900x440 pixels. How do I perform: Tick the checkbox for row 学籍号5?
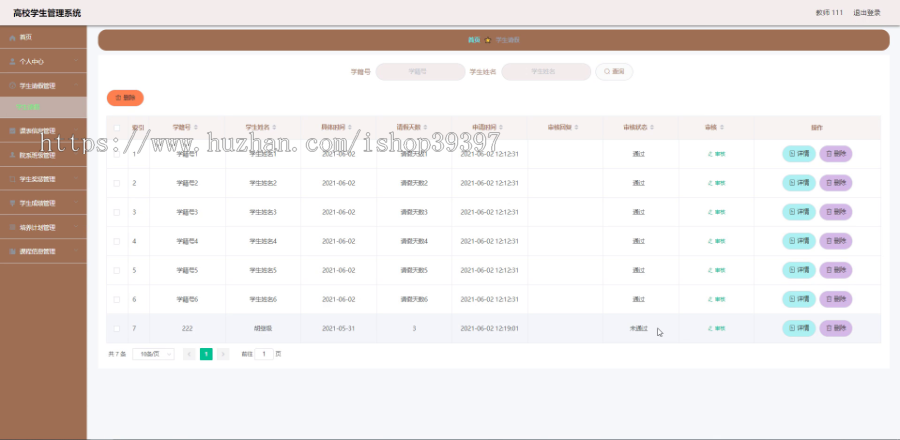117,270
